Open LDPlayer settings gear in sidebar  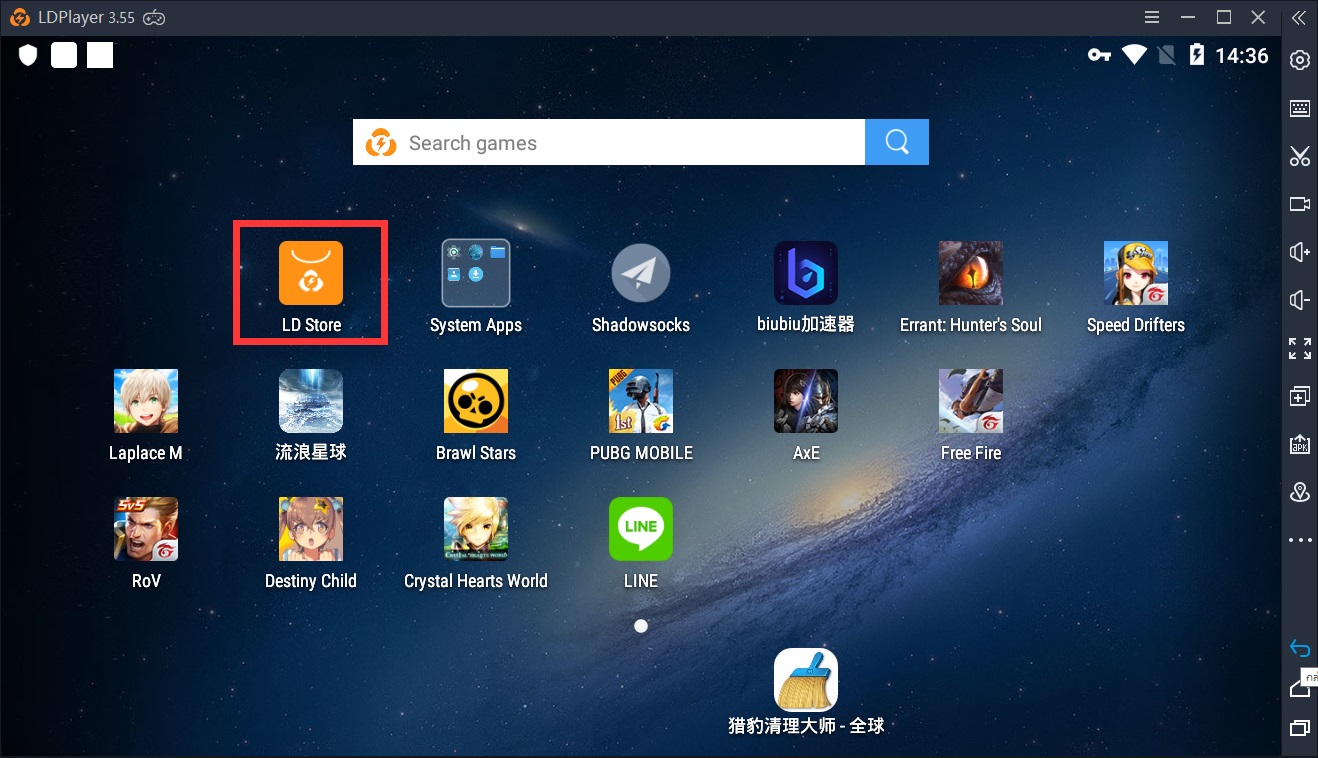(1300, 60)
